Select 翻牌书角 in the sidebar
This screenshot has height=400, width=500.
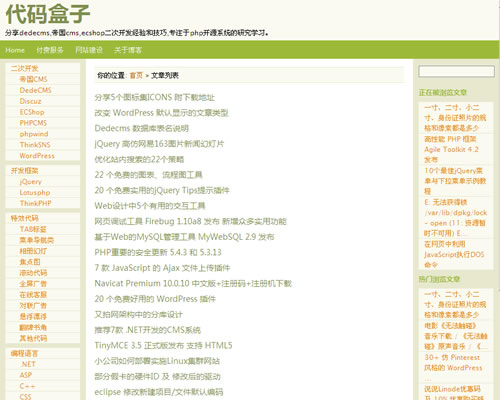coord(33,327)
